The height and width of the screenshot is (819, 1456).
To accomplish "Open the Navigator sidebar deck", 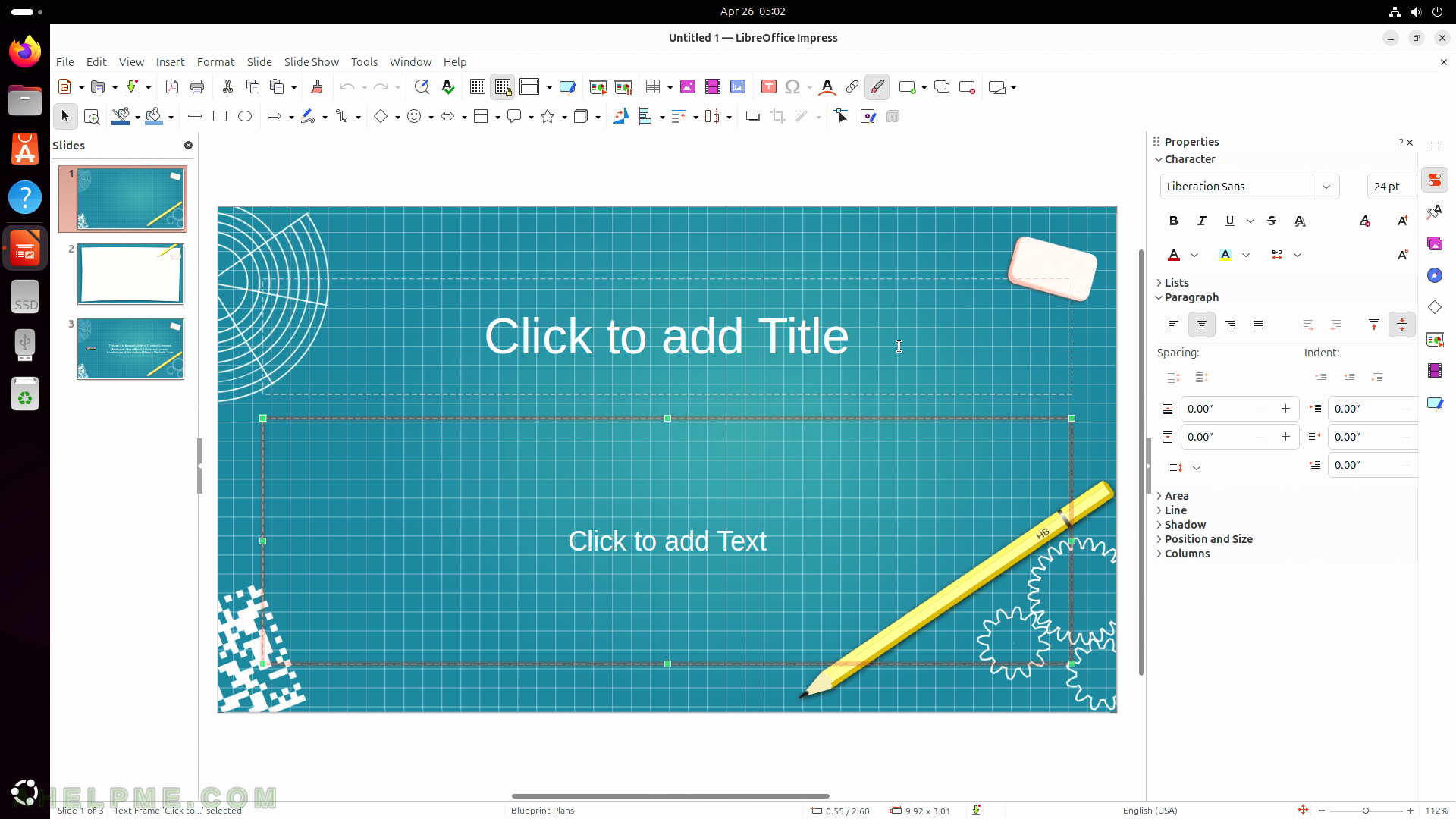I will 1435,275.
